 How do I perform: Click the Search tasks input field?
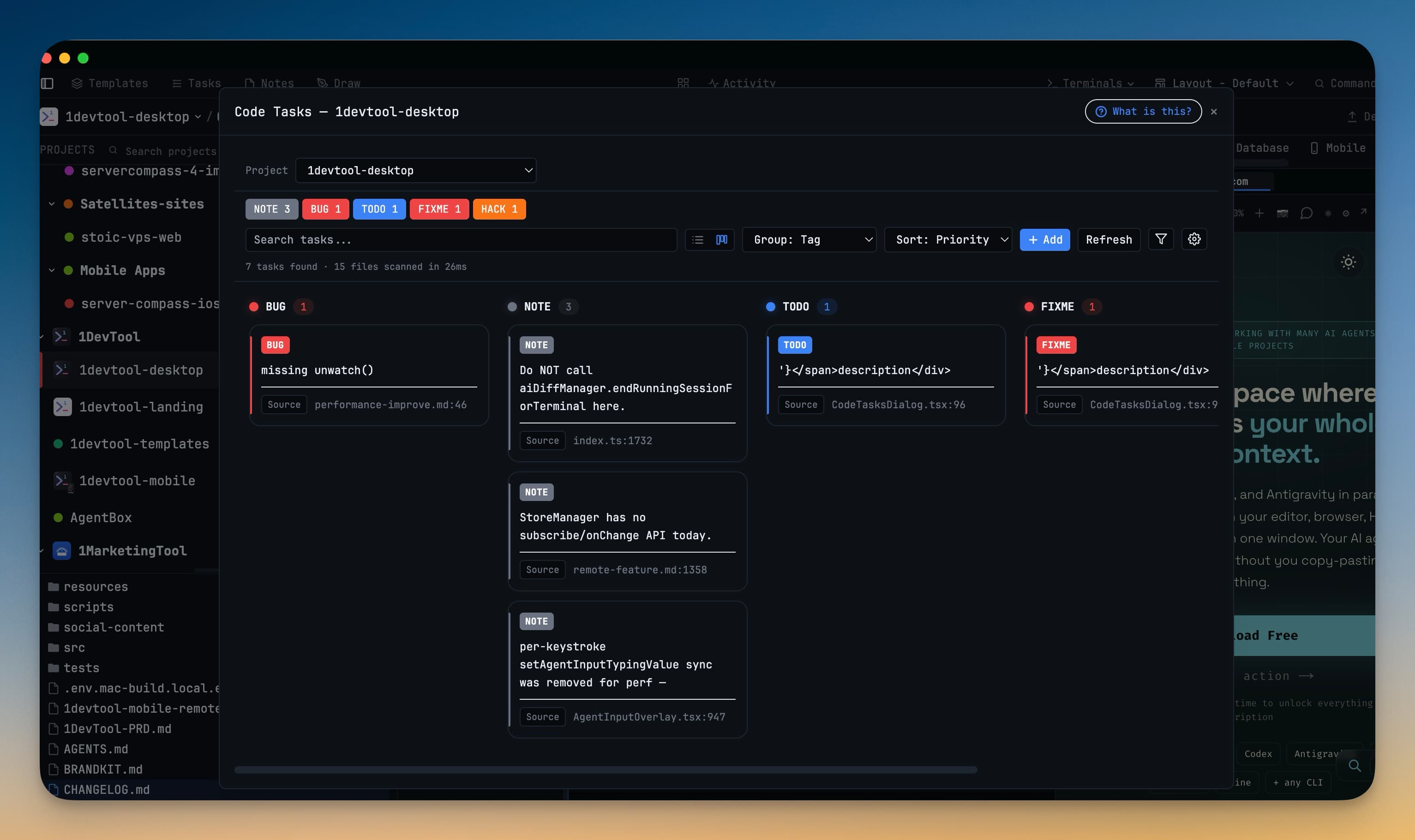click(x=461, y=239)
